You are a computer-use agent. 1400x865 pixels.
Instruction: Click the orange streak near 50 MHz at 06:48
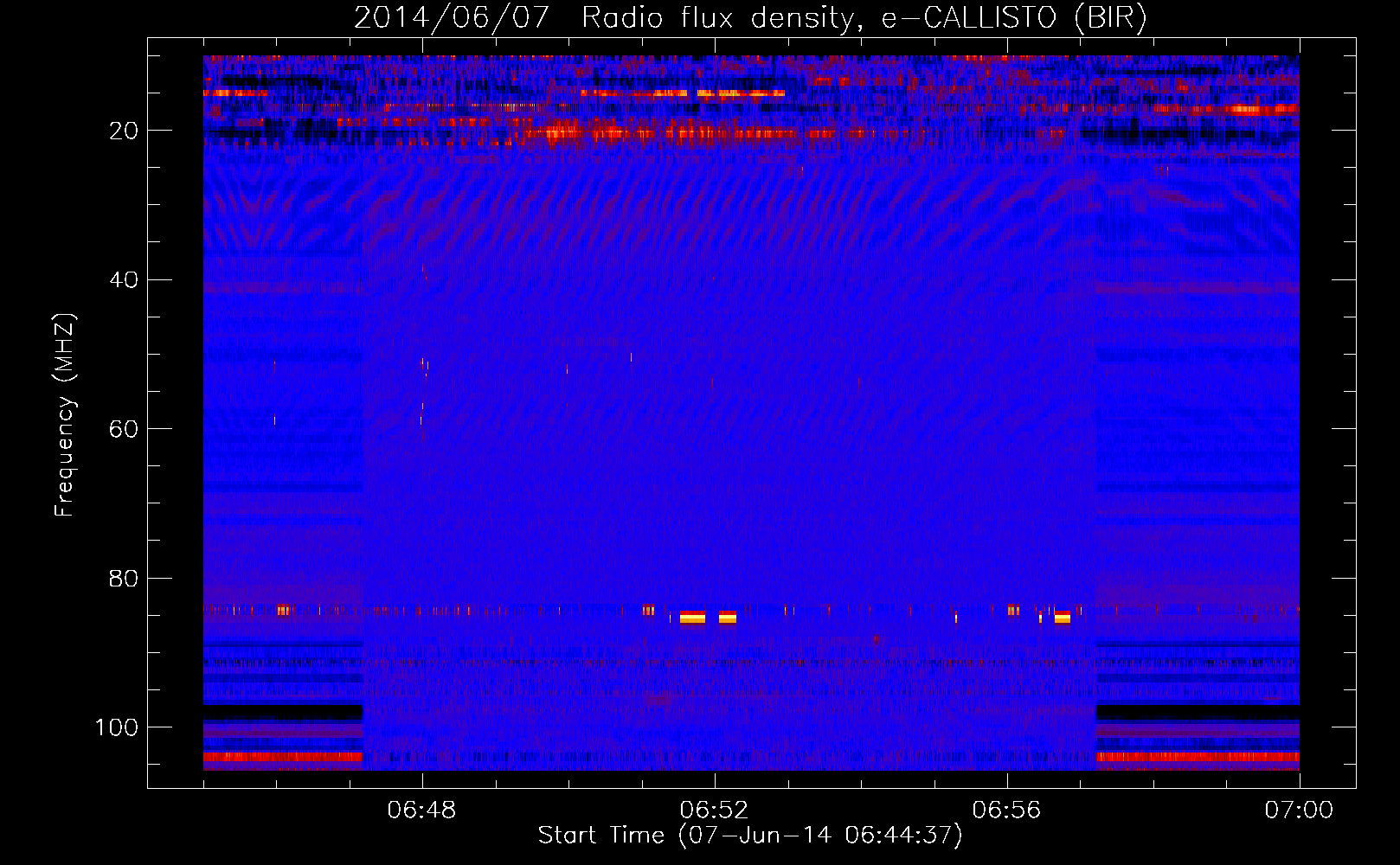click(424, 367)
